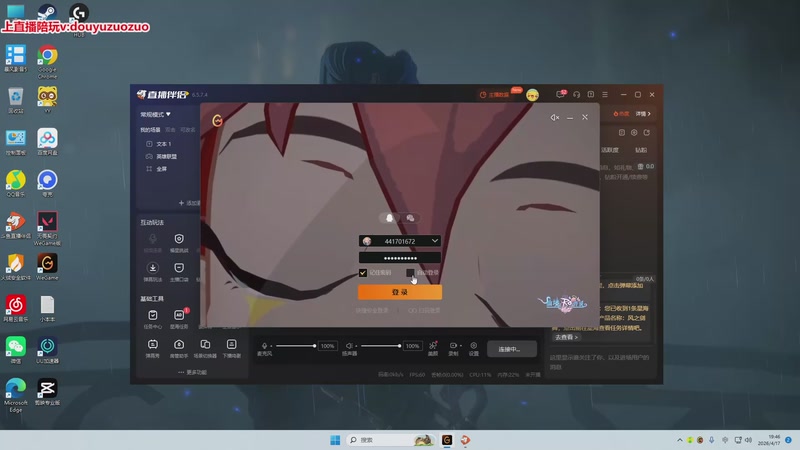Click the taskbar search box
Viewport: 800px width, 450px height.
tap(390, 440)
